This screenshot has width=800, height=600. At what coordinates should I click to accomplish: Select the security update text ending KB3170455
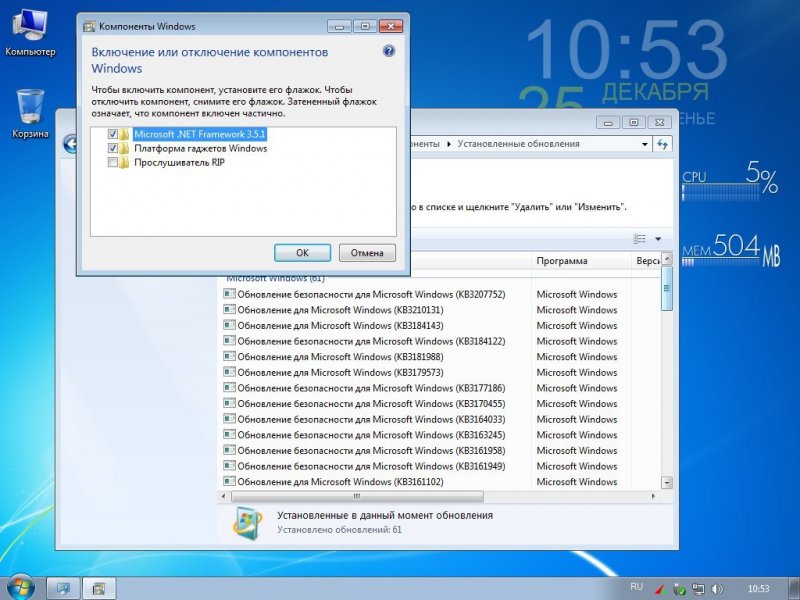pyautogui.click(x=371, y=404)
